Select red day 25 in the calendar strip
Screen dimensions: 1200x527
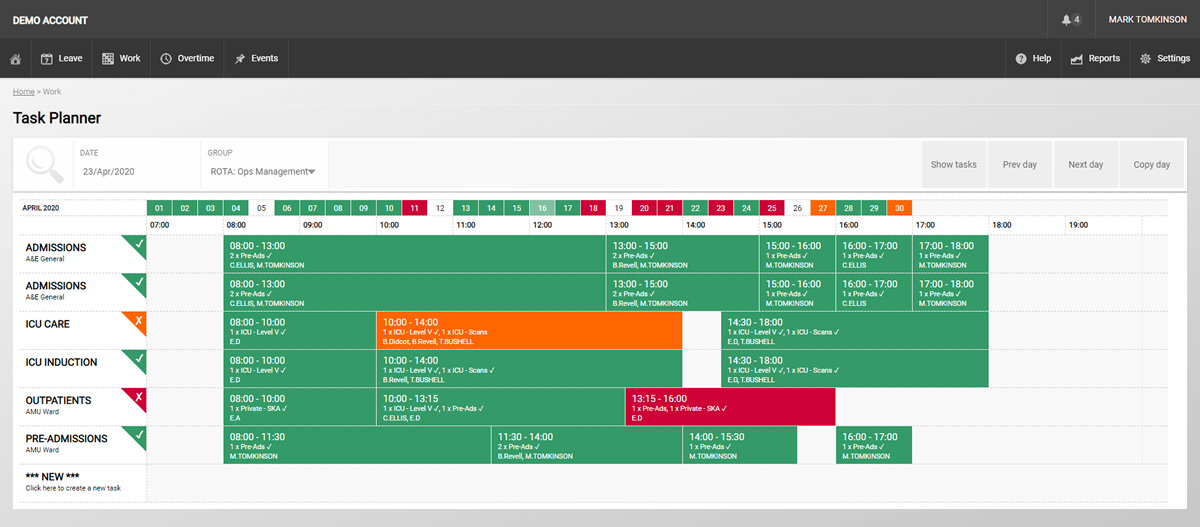pos(771,208)
